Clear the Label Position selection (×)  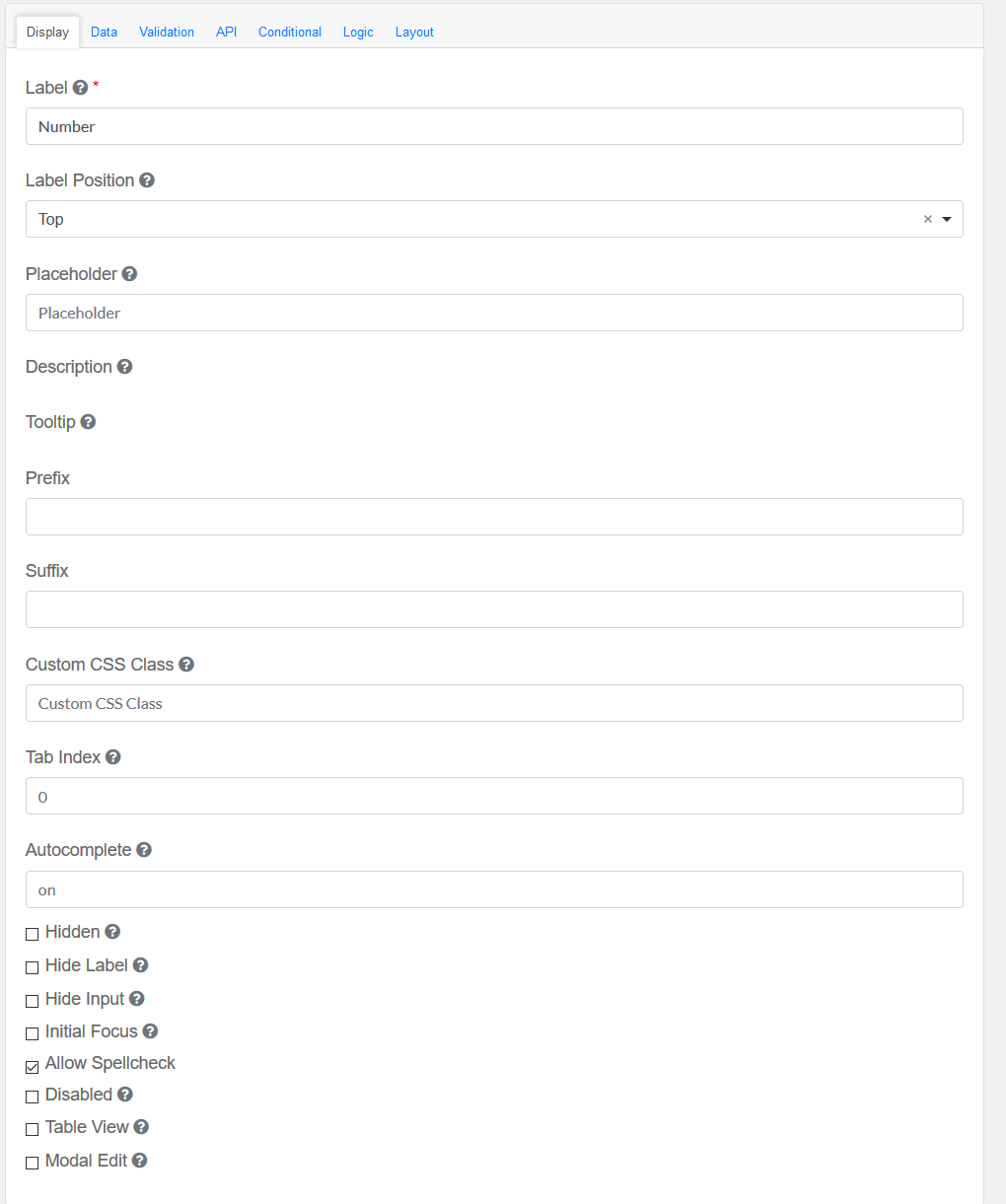pyautogui.click(x=927, y=219)
